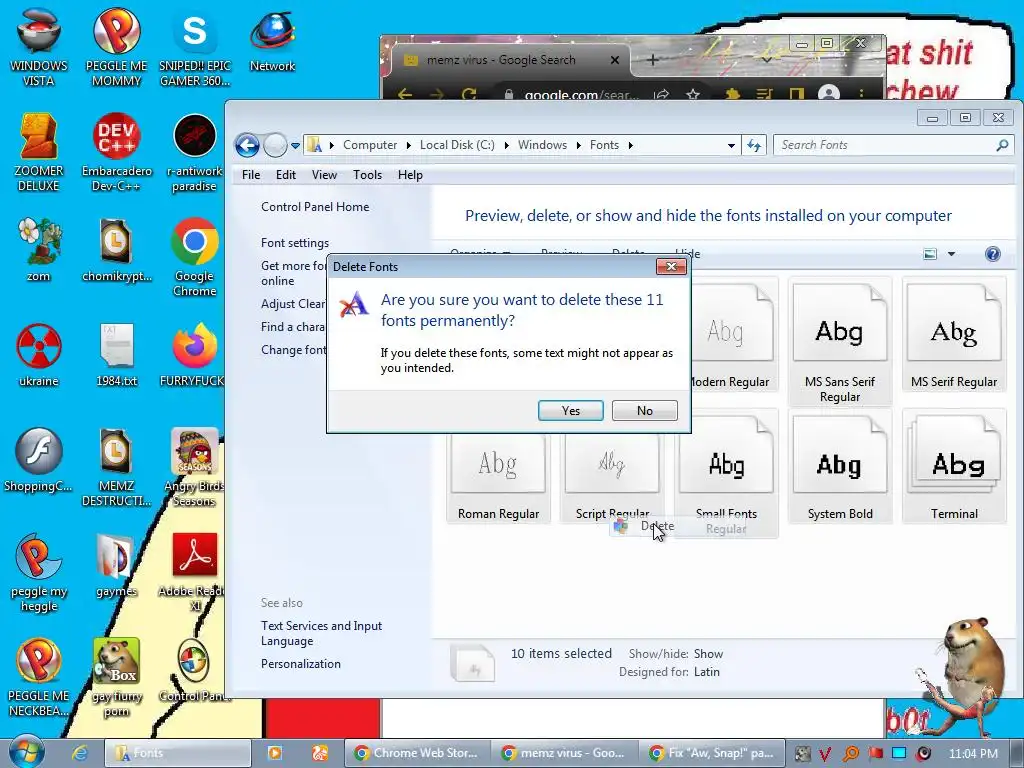
Task: Close the memz virus Chrome tab
Action: click(615, 60)
